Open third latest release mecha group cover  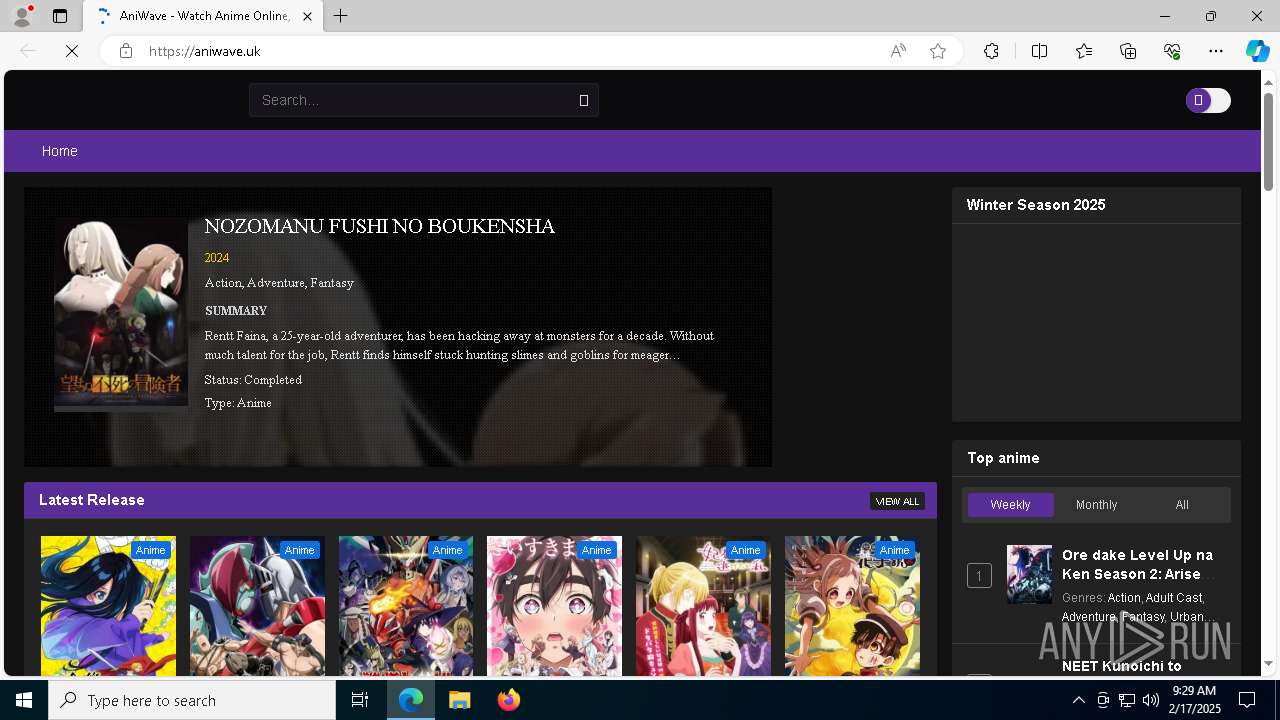tap(406, 606)
